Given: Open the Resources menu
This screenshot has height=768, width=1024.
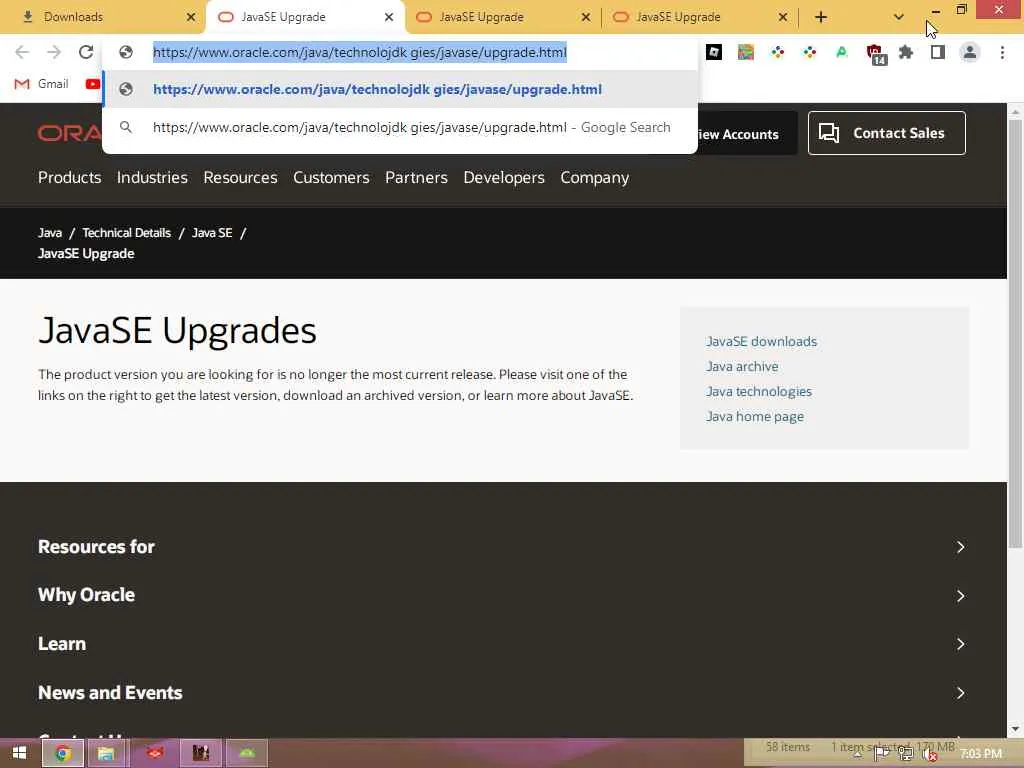Looking at the screenshot, I should tap(240, 178).
